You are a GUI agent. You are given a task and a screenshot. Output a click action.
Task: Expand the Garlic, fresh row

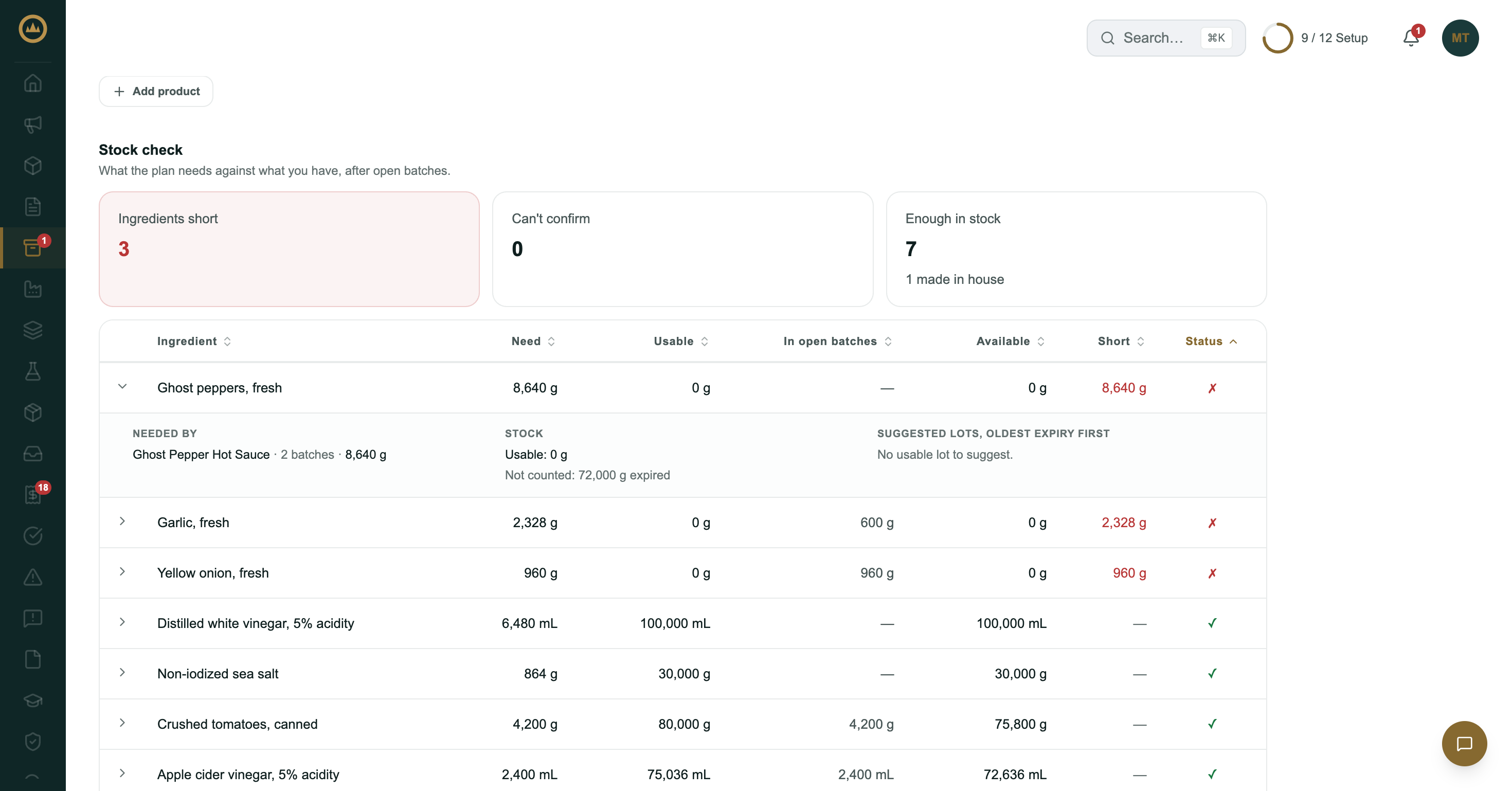[122, 521]
